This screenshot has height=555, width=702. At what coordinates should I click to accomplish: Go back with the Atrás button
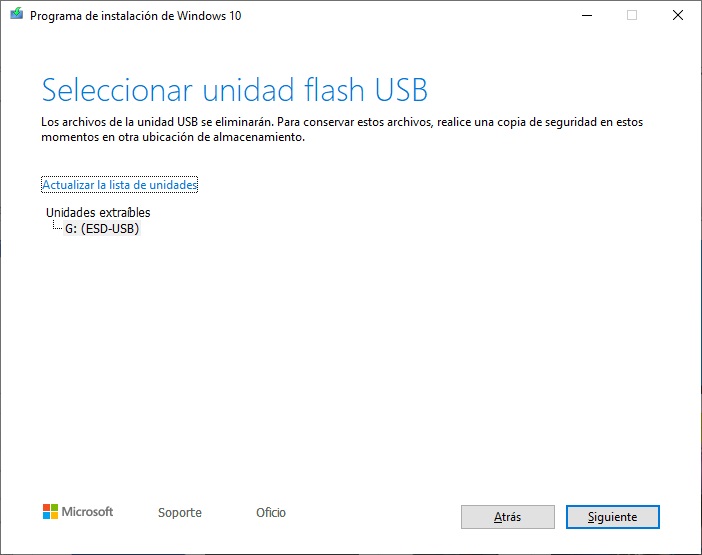tap(508, 517)
